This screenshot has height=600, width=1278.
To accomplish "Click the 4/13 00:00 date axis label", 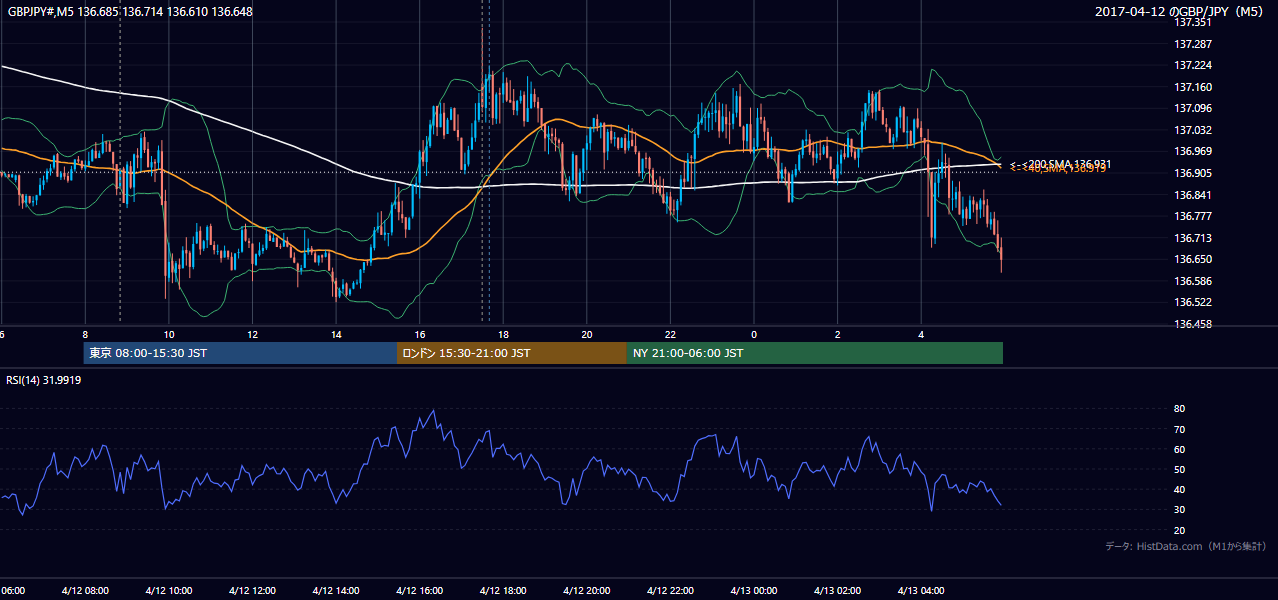I will point(753,591).
